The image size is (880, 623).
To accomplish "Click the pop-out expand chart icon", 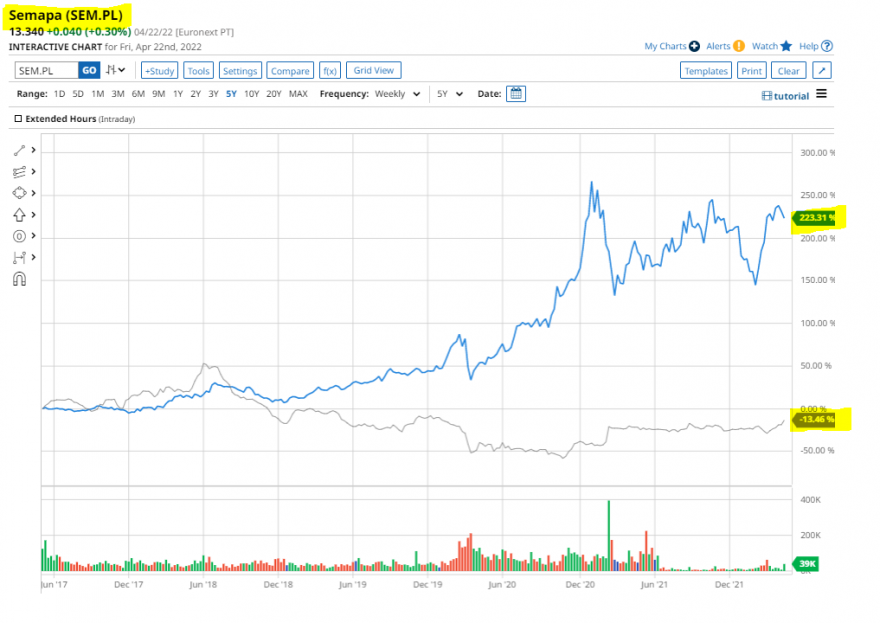I will [x=822, y=71].
